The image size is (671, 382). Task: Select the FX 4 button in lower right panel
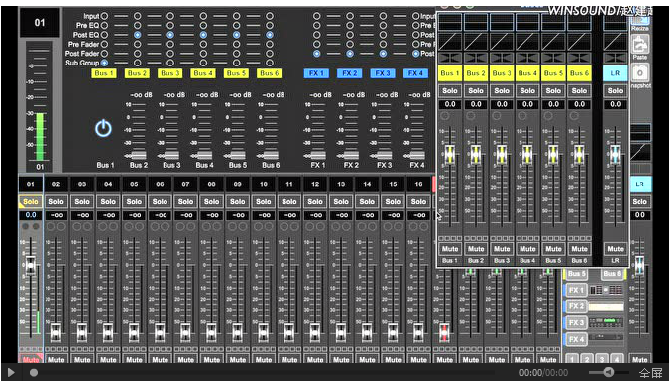(576, 340)
